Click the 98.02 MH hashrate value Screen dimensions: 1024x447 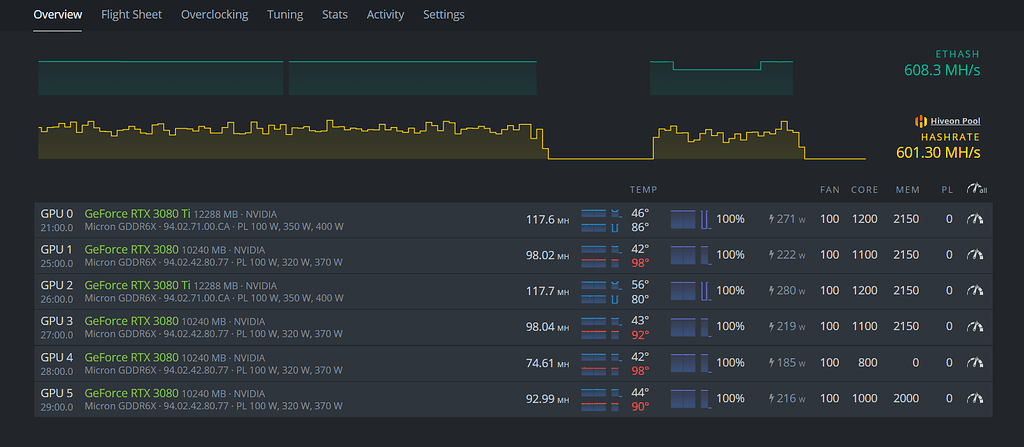(x=547, y=256)
